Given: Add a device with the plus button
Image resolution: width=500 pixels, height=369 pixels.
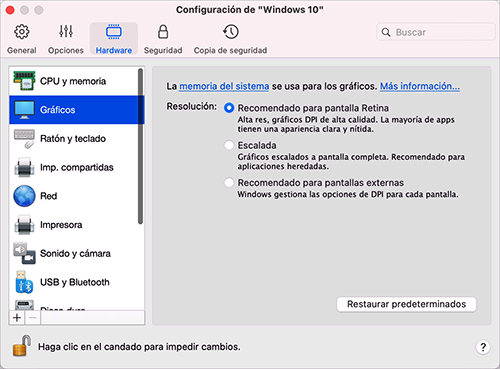Looking at the screenshot, I should coord(17,318).
